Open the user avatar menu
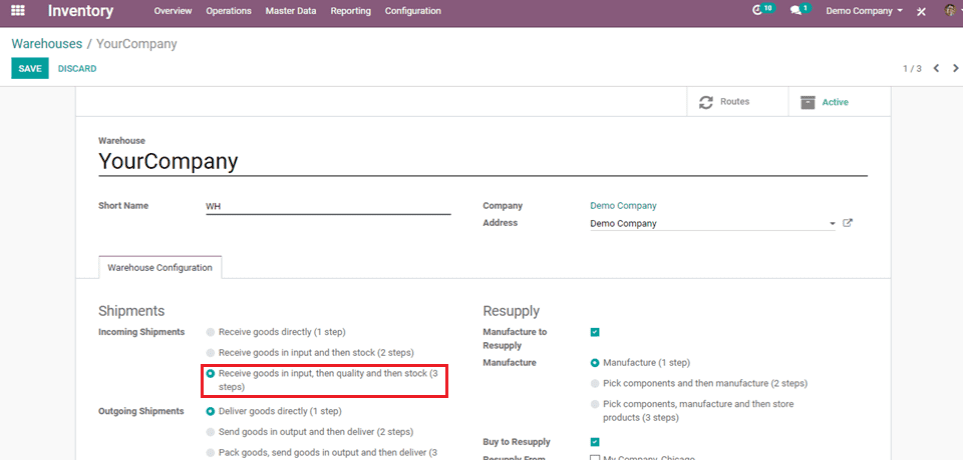Viewport: 963px width, 460px height. pos(948,11)
